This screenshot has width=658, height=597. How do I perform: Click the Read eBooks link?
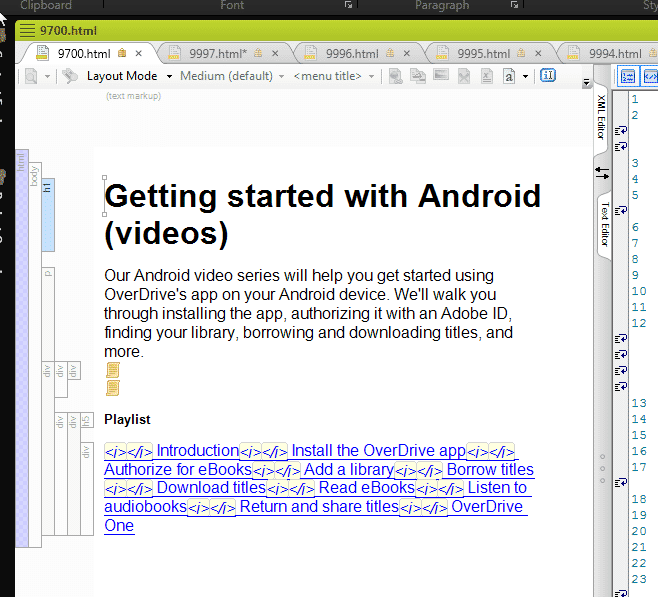pos(367,488)
